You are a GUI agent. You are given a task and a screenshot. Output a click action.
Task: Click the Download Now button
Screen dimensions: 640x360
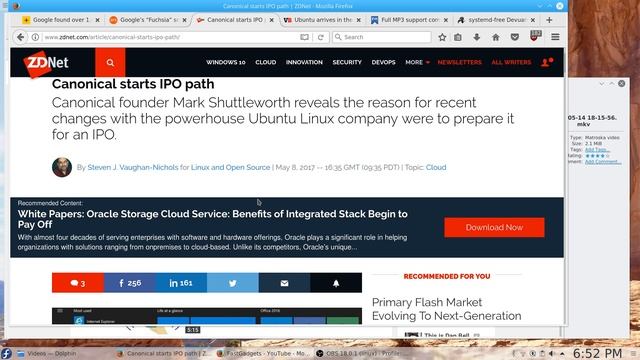pyautogui.click(x=494, y=227)
